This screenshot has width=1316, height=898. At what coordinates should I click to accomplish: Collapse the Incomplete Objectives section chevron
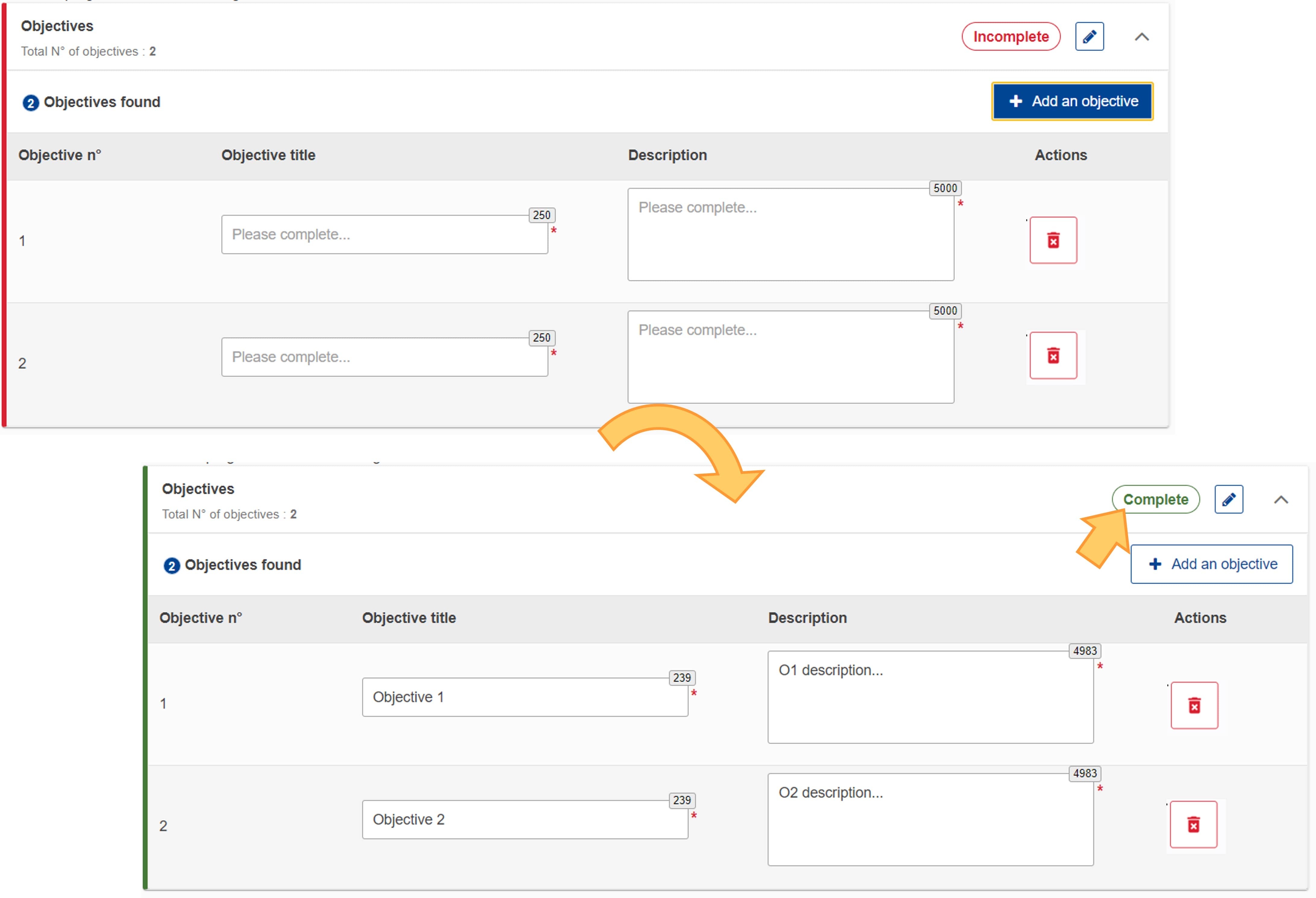click(1142, 37)
